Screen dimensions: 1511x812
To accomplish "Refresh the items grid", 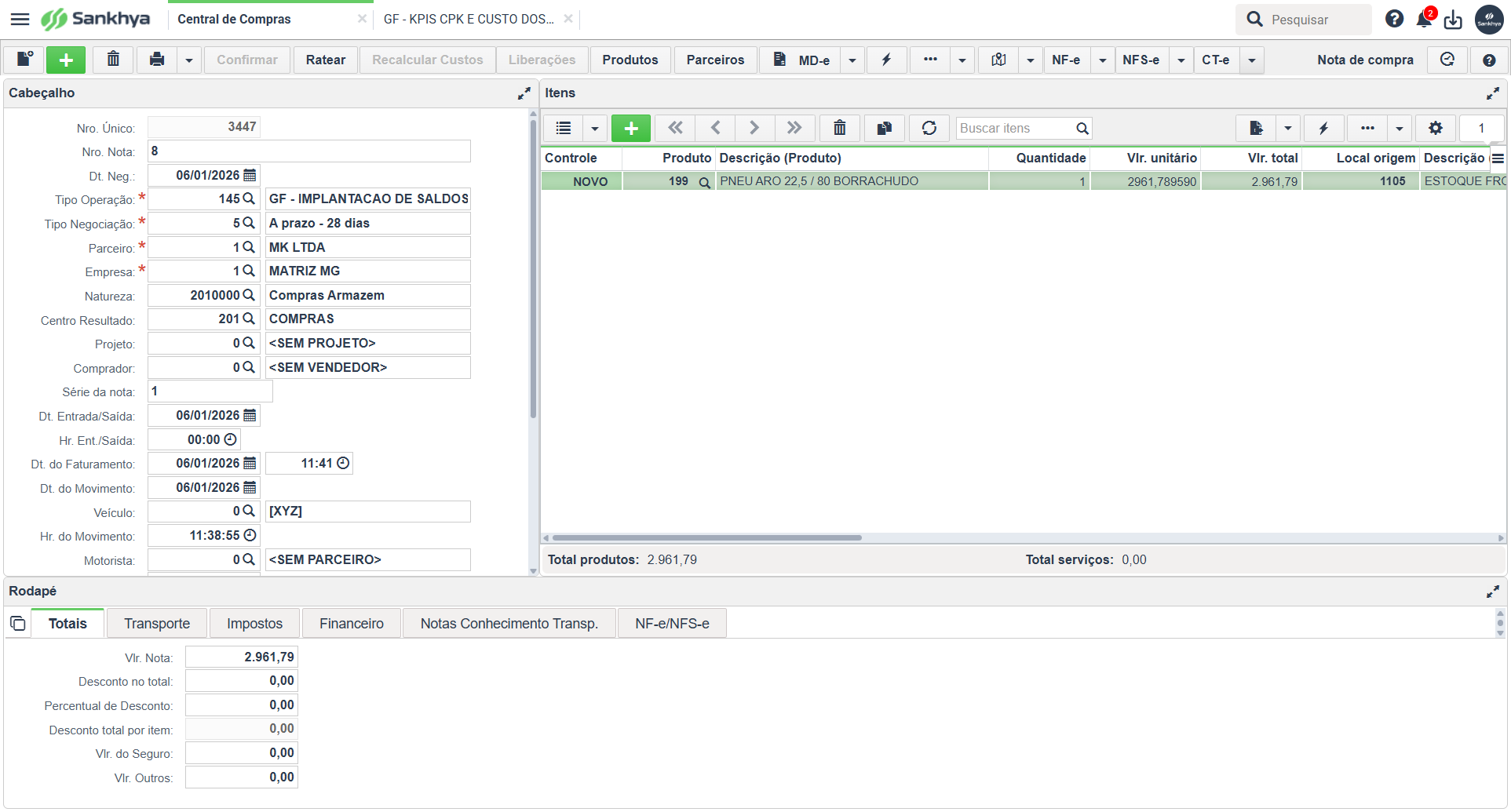I will (929, 128).
